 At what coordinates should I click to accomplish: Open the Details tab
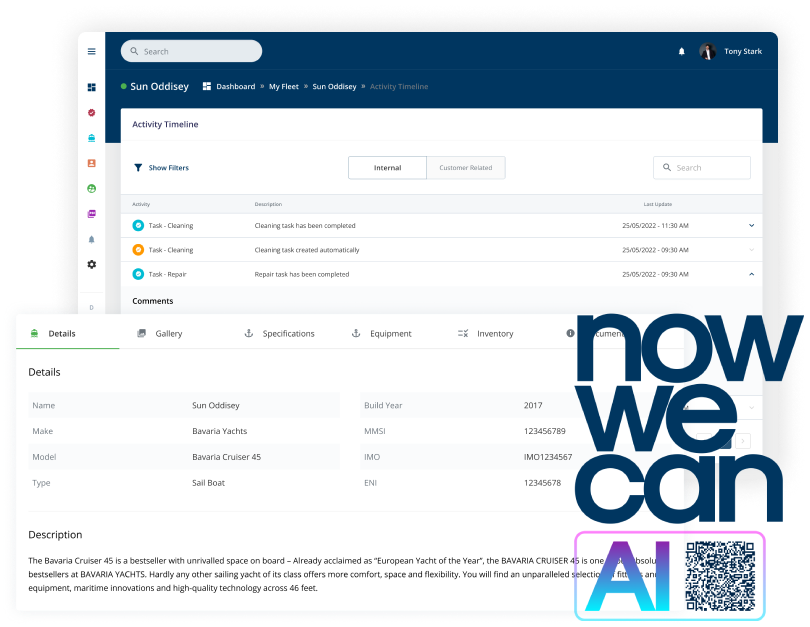(68, 334)
